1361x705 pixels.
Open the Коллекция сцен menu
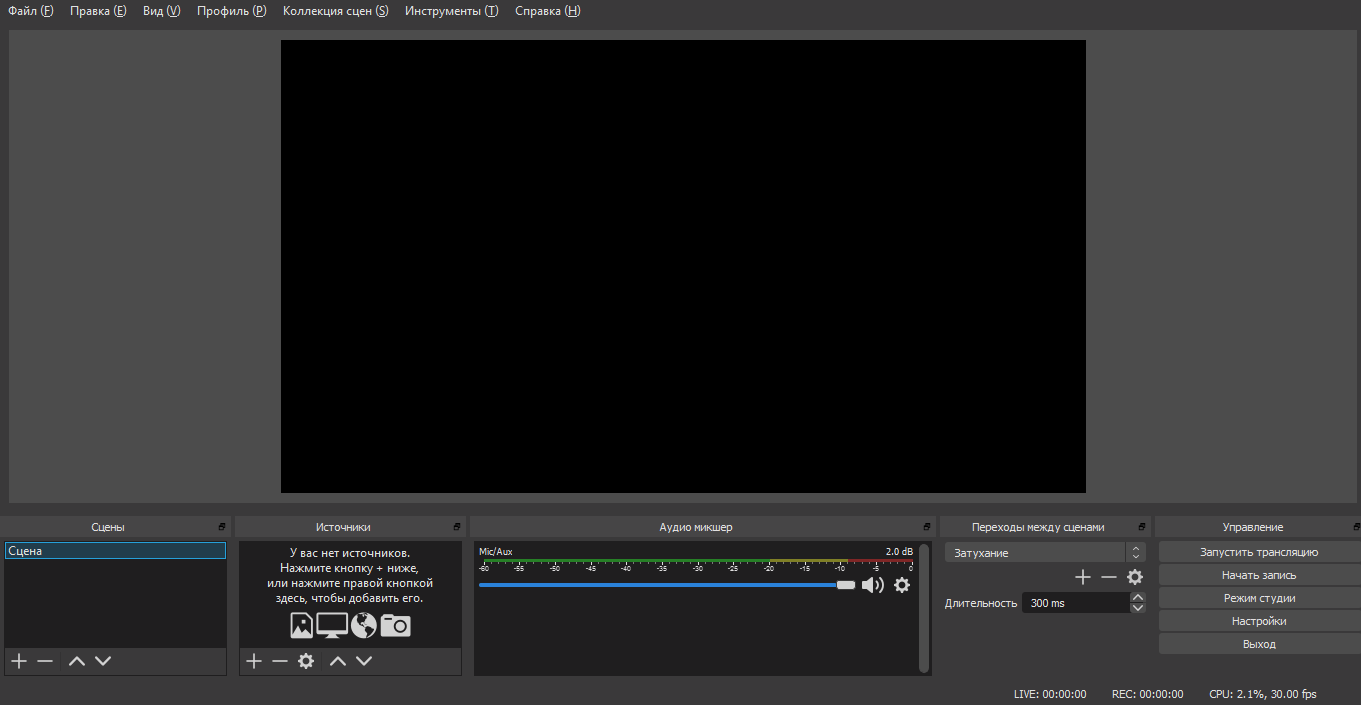(x=335, y=11)
